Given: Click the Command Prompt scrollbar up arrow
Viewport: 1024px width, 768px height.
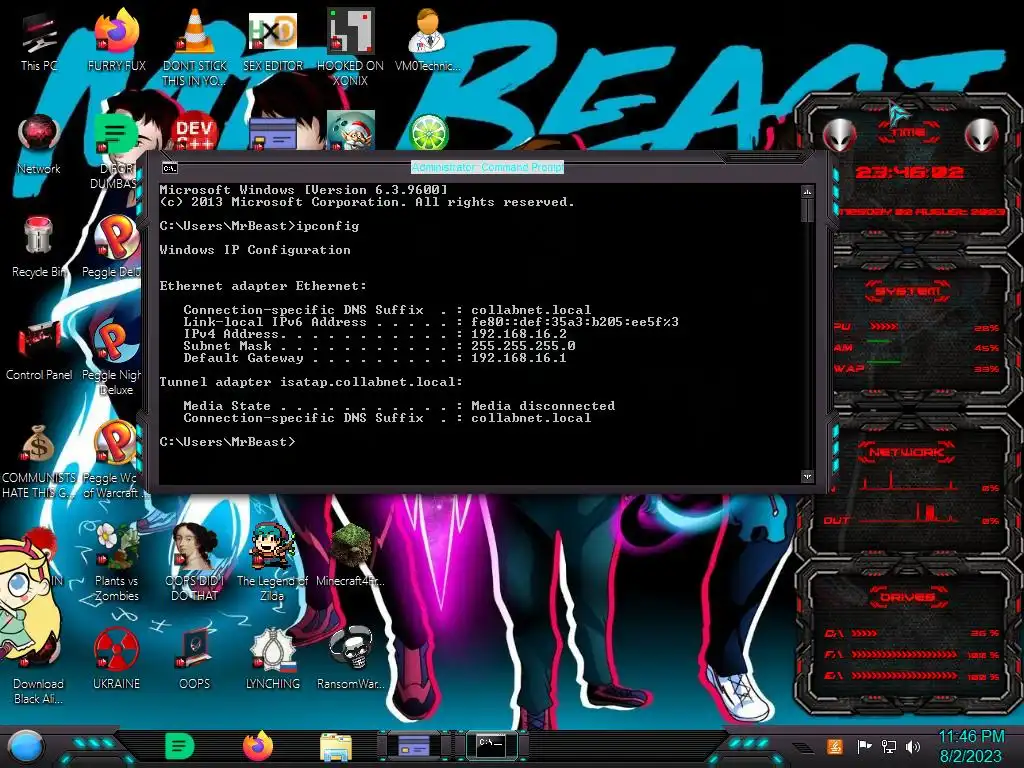Looking at the screenshot, I should point(807,192).
